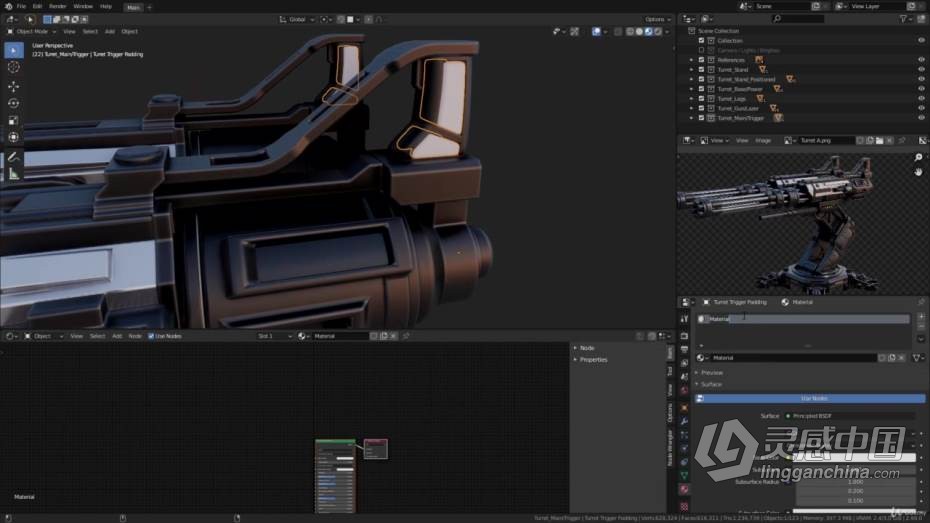This screenshot has height=523, width=930.
Task: Open the Object properties tab icon
Action: tap(684, 409)
